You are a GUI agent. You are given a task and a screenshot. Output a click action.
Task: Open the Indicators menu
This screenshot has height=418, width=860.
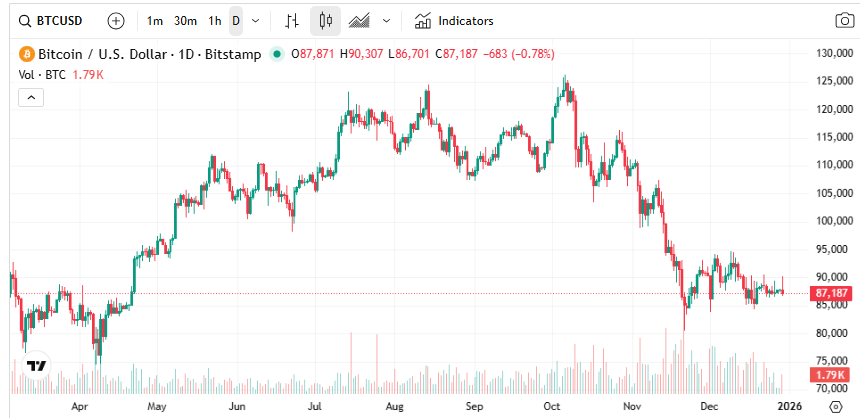(x=454, y=20)
